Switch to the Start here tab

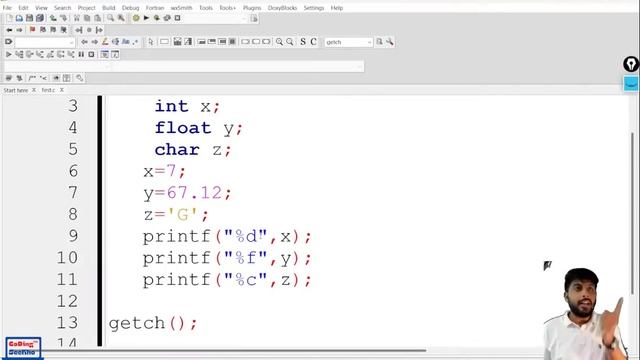click(x=16, y=90)
